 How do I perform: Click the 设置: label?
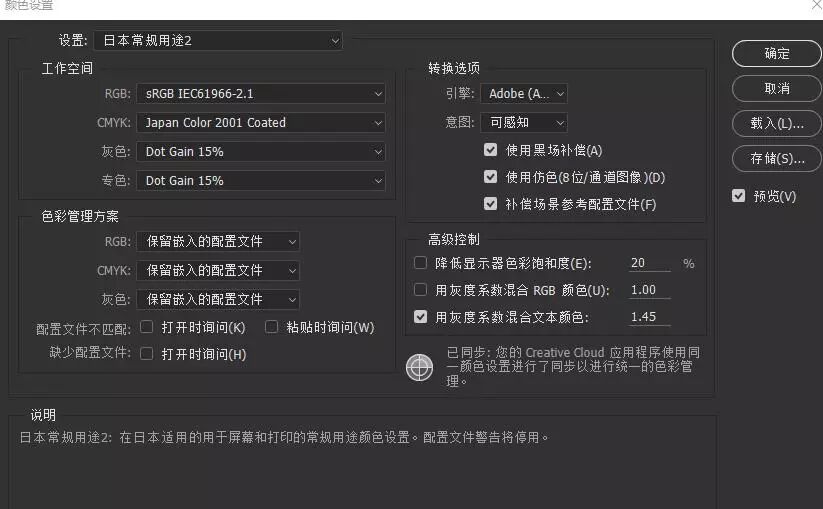pyautogui.click(x=73, y=40)
